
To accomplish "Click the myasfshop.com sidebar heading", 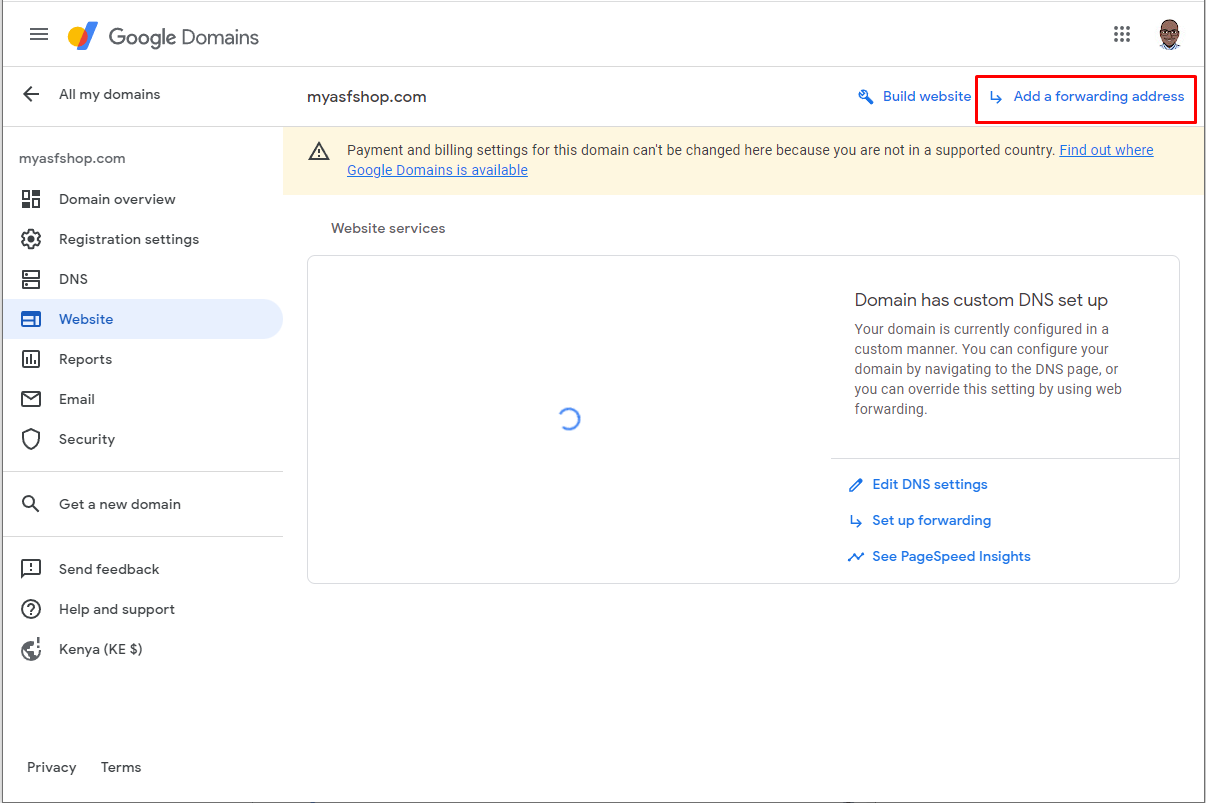I will coord(72,158).
